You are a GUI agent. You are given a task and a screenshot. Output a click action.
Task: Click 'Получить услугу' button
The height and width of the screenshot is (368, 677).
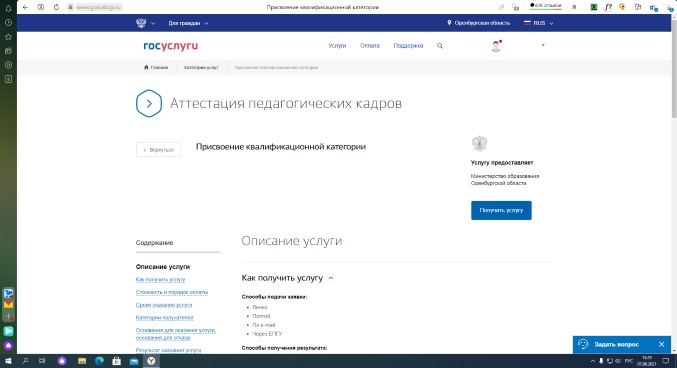[x=501, y=210]
